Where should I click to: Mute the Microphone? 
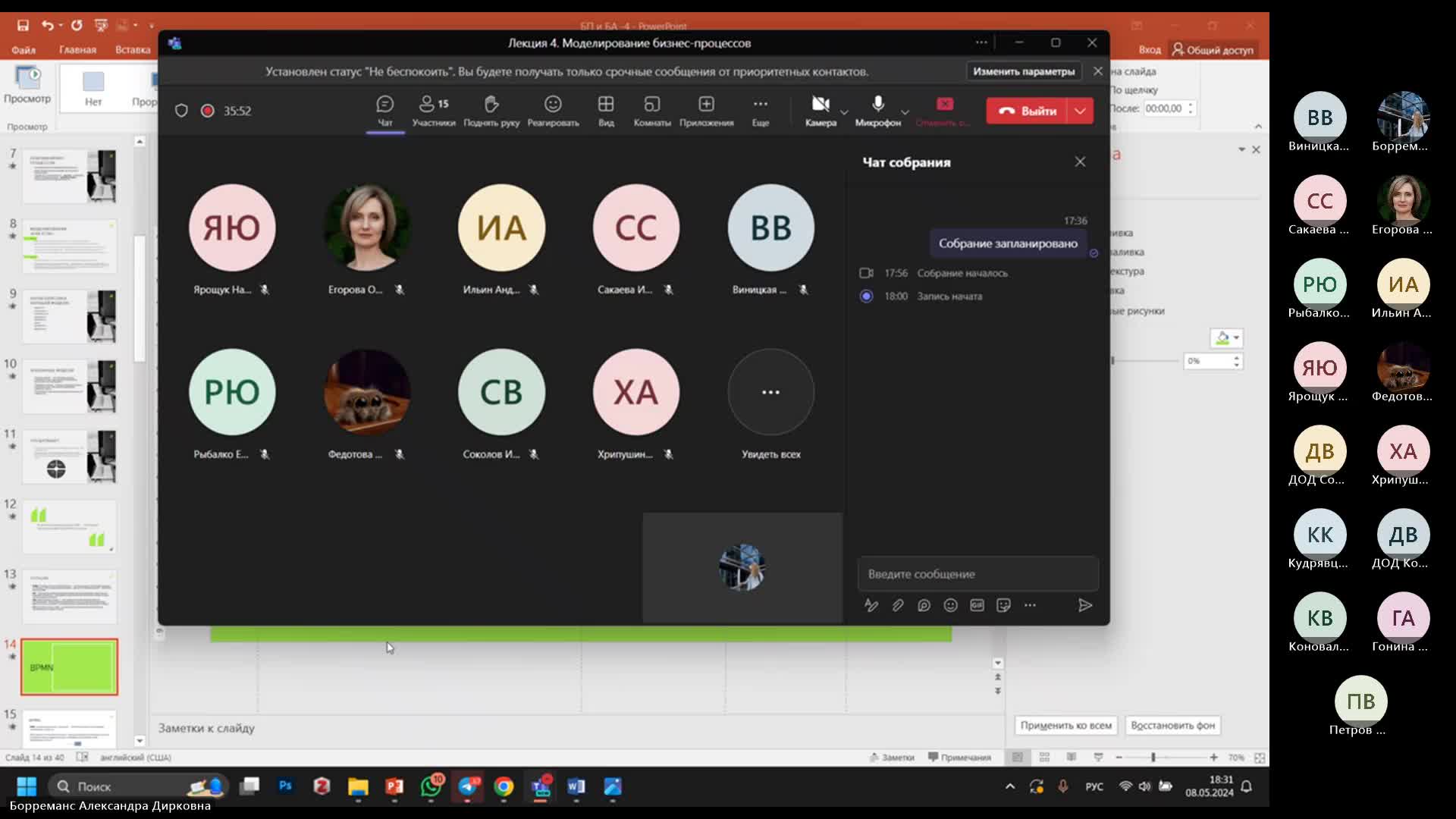click(878, 111)
